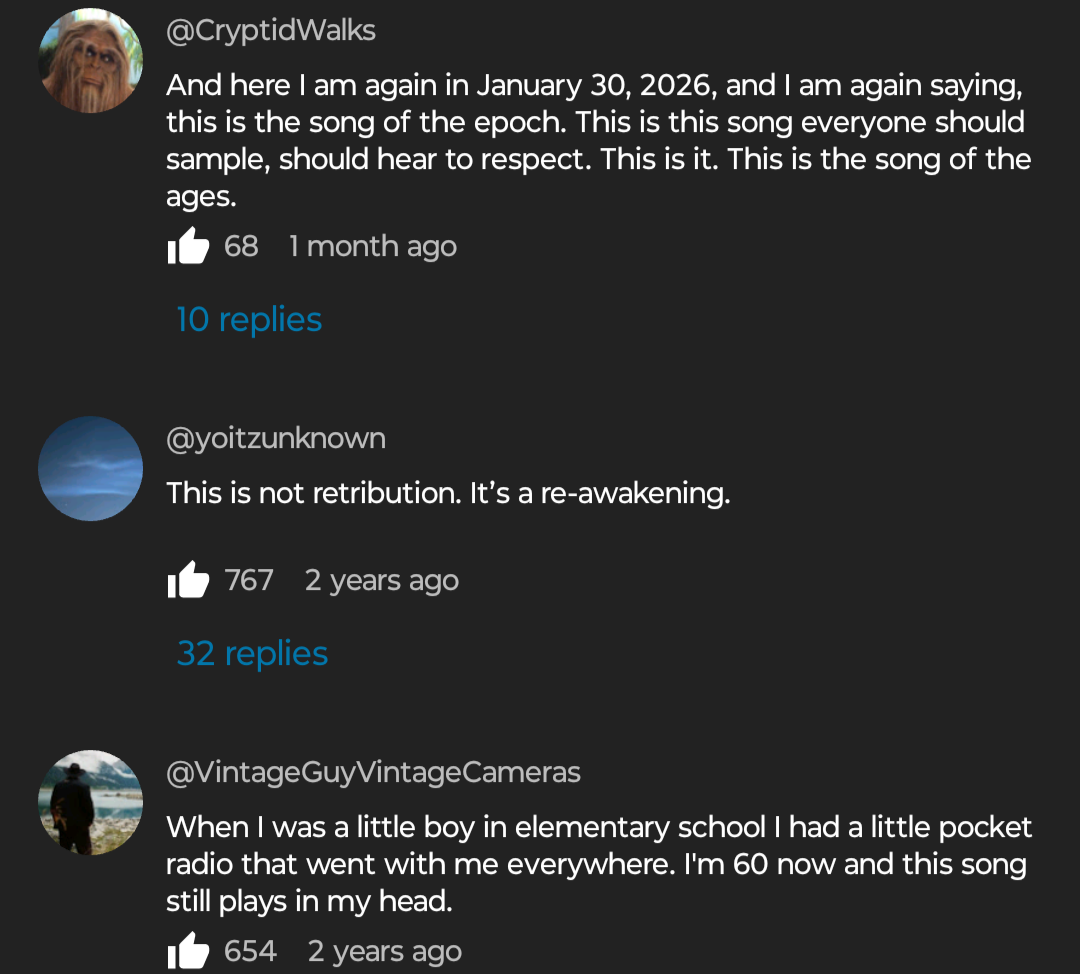Viewport: 1080px width, 974px height.
Task: Open the @yoitzunknown username link
Action: coord(276,438)
